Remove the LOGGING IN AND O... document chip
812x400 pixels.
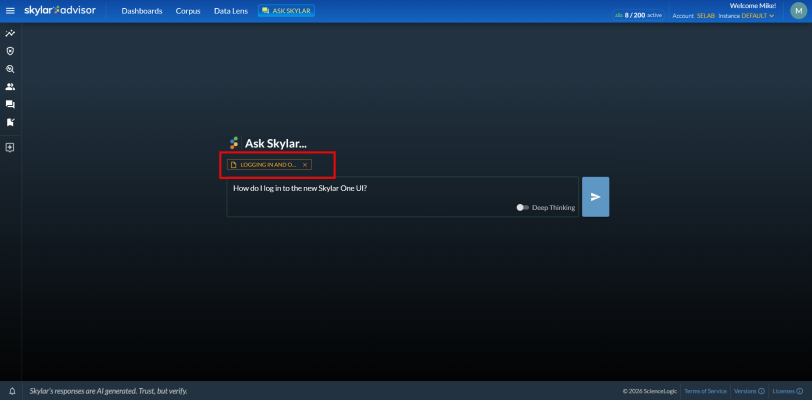pos(305,165)
